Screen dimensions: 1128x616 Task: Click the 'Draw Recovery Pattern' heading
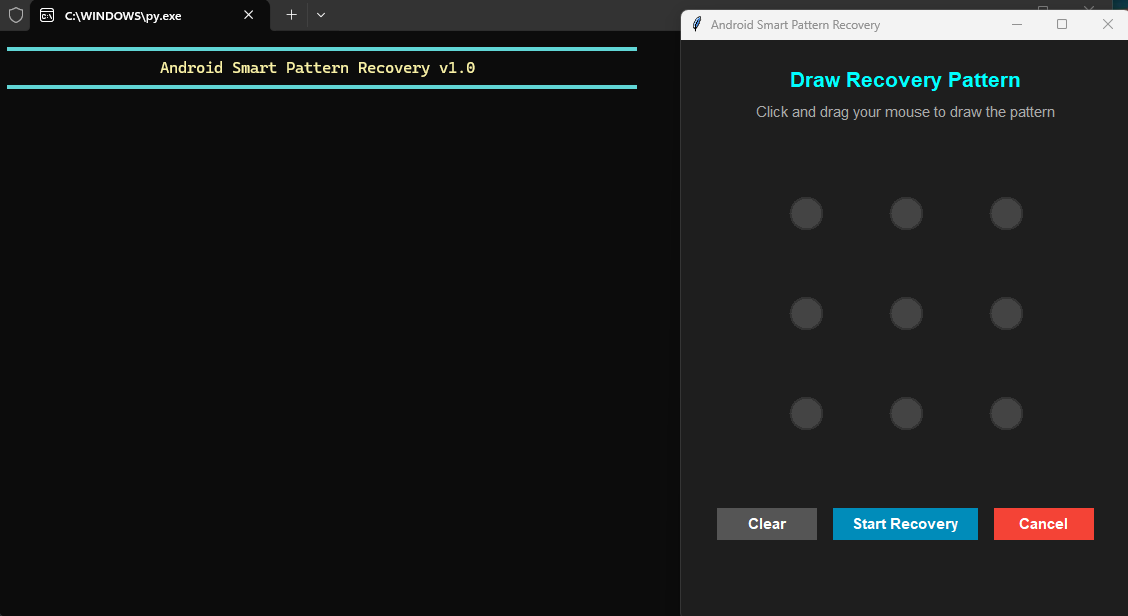(905, 80)
